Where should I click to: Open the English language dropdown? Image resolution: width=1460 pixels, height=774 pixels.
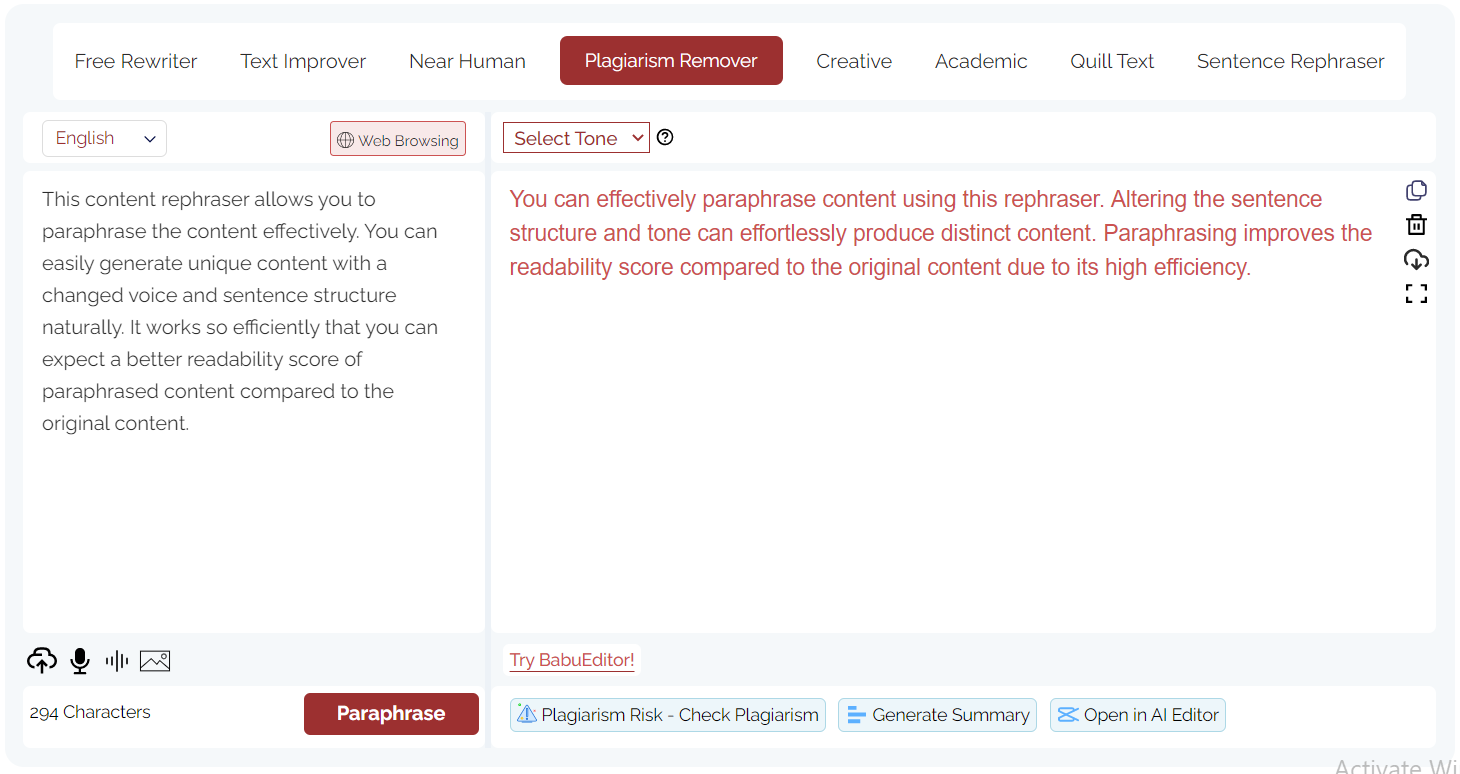pyautogui.click(x=104, y=138)
